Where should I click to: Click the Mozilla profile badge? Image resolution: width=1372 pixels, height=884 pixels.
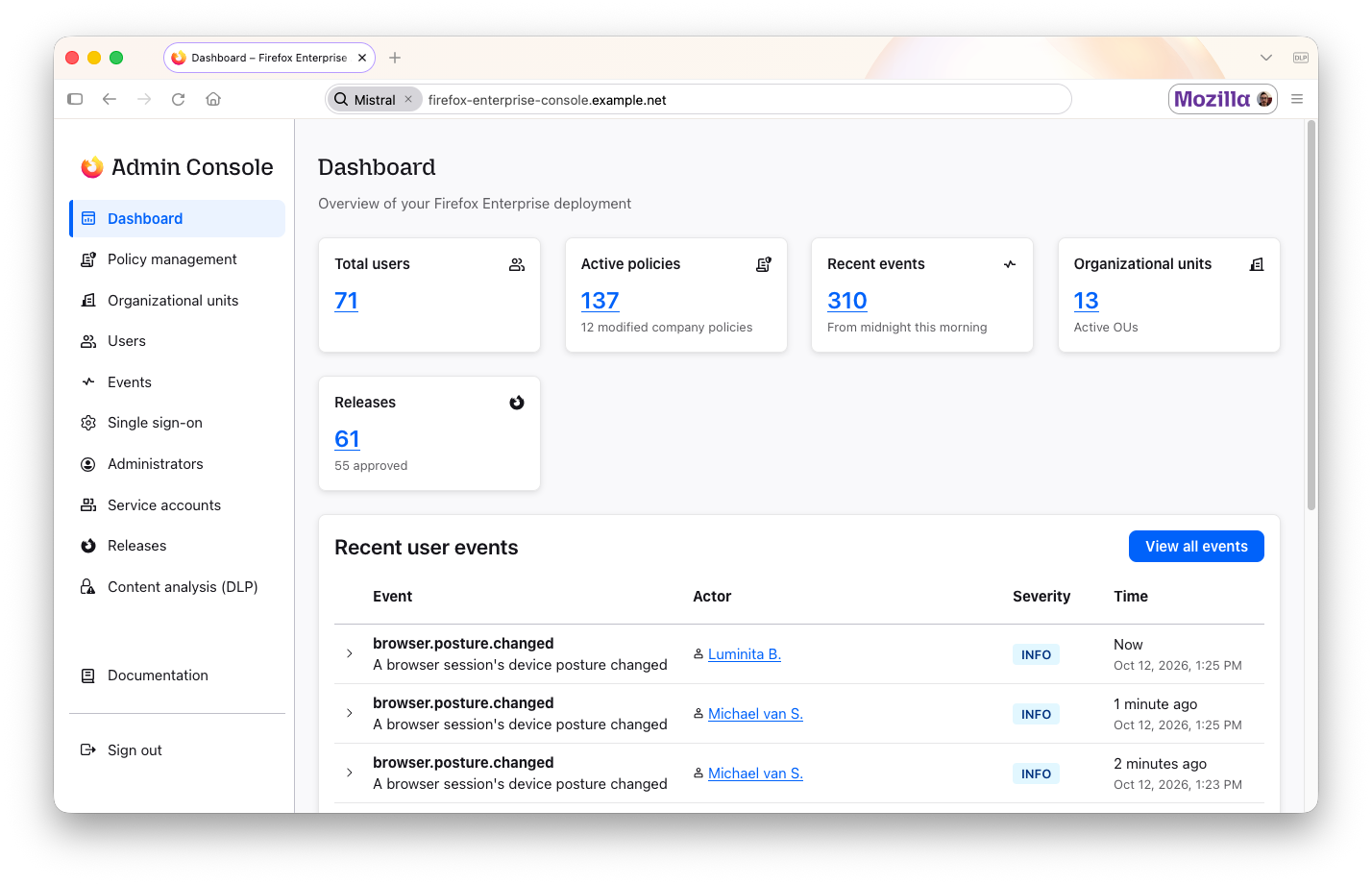1223,99
